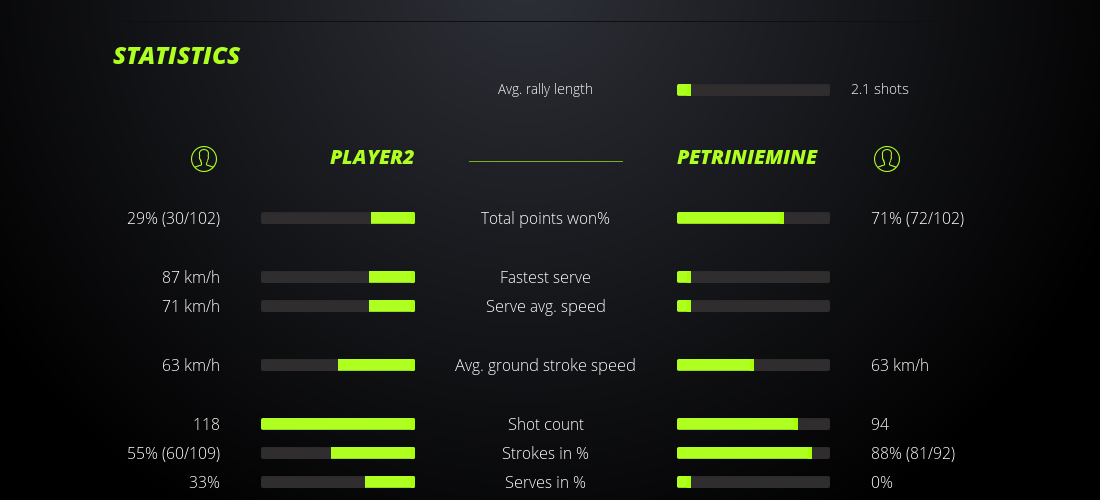This screenshot has height=500, width=1100.
Task: Click Player2's avg. ground stroke speed bar
Action: point(338,365)
